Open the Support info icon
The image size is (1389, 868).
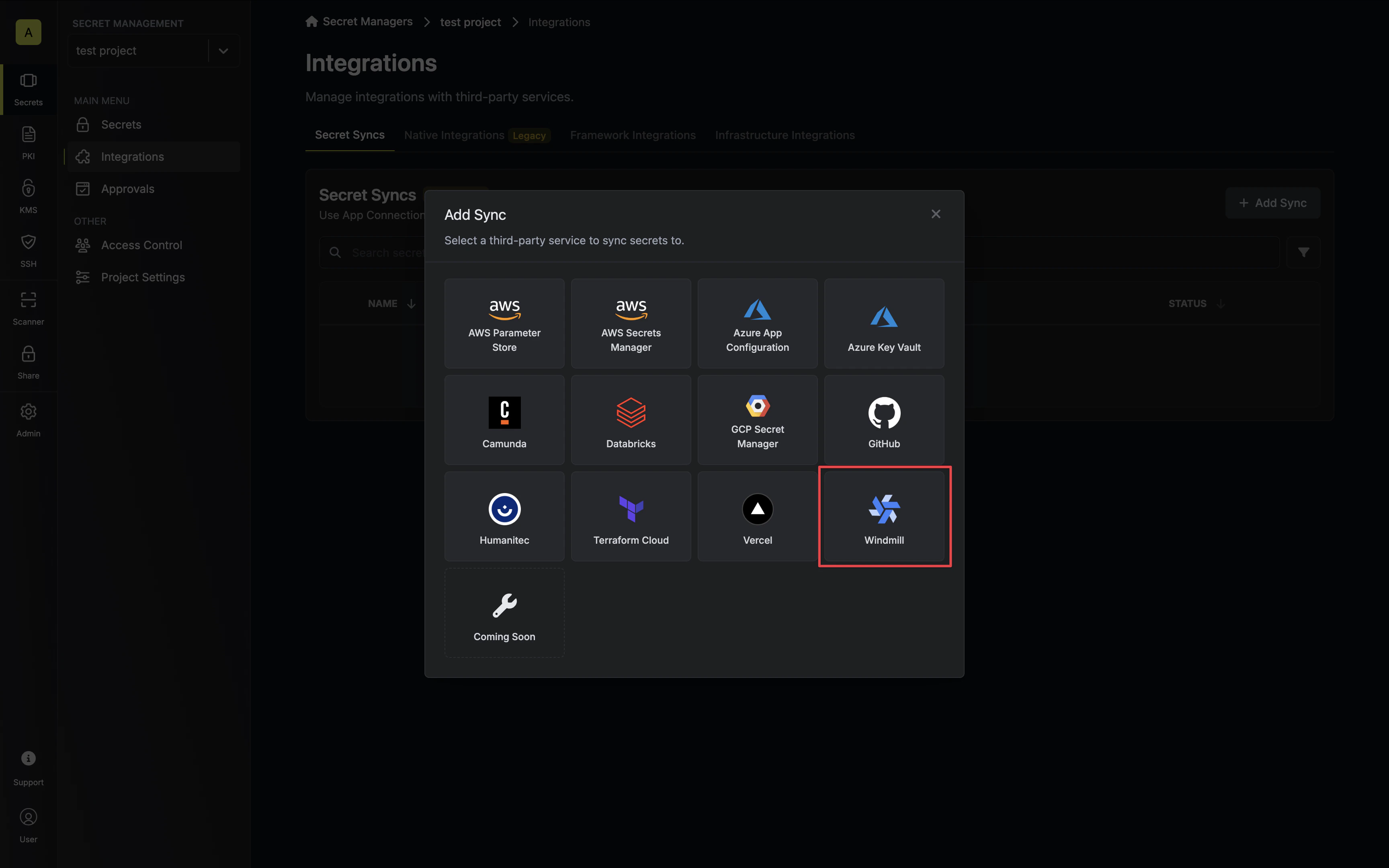28,769
